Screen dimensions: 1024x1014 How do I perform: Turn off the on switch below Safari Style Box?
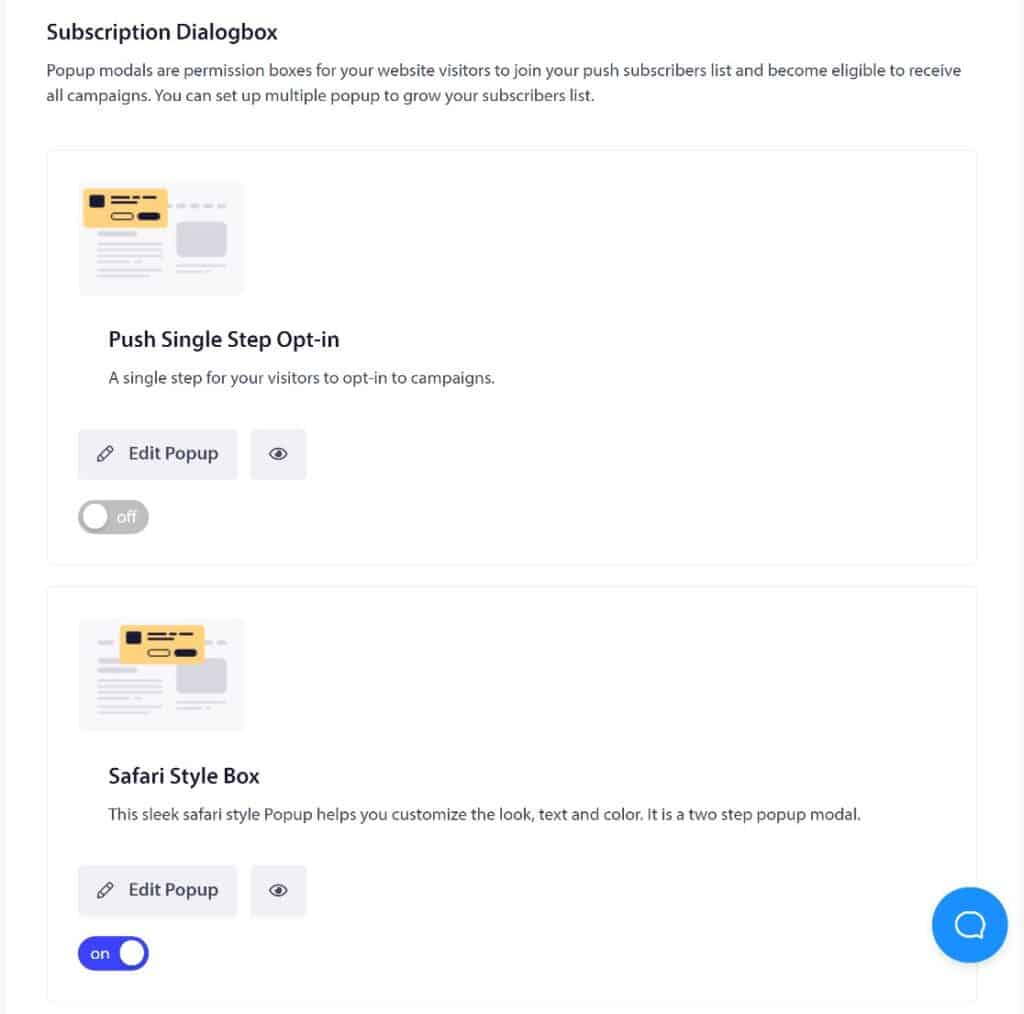113,953
